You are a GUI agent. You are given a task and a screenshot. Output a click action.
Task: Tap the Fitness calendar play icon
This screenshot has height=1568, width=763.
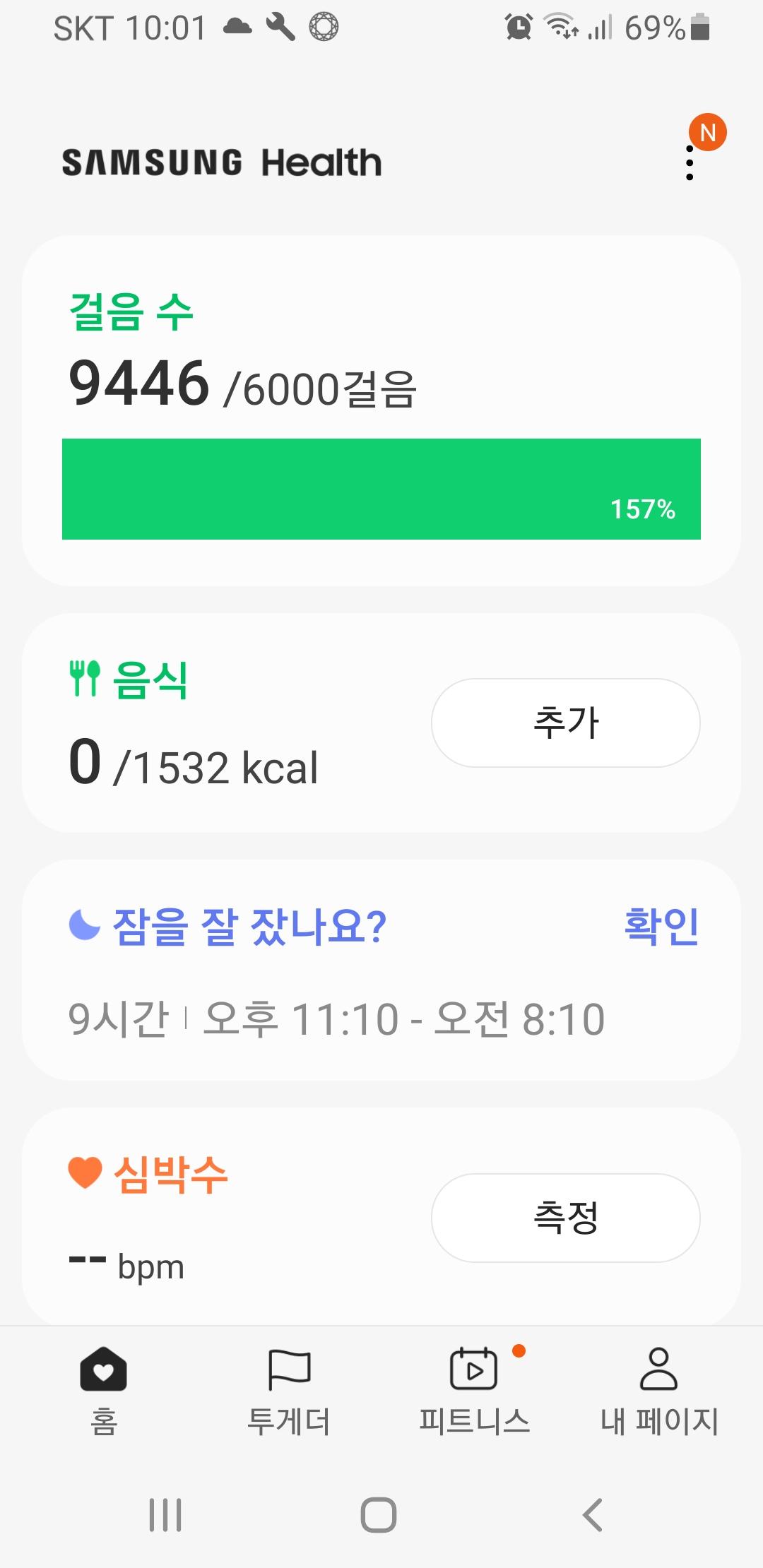tap(473, 1369)
